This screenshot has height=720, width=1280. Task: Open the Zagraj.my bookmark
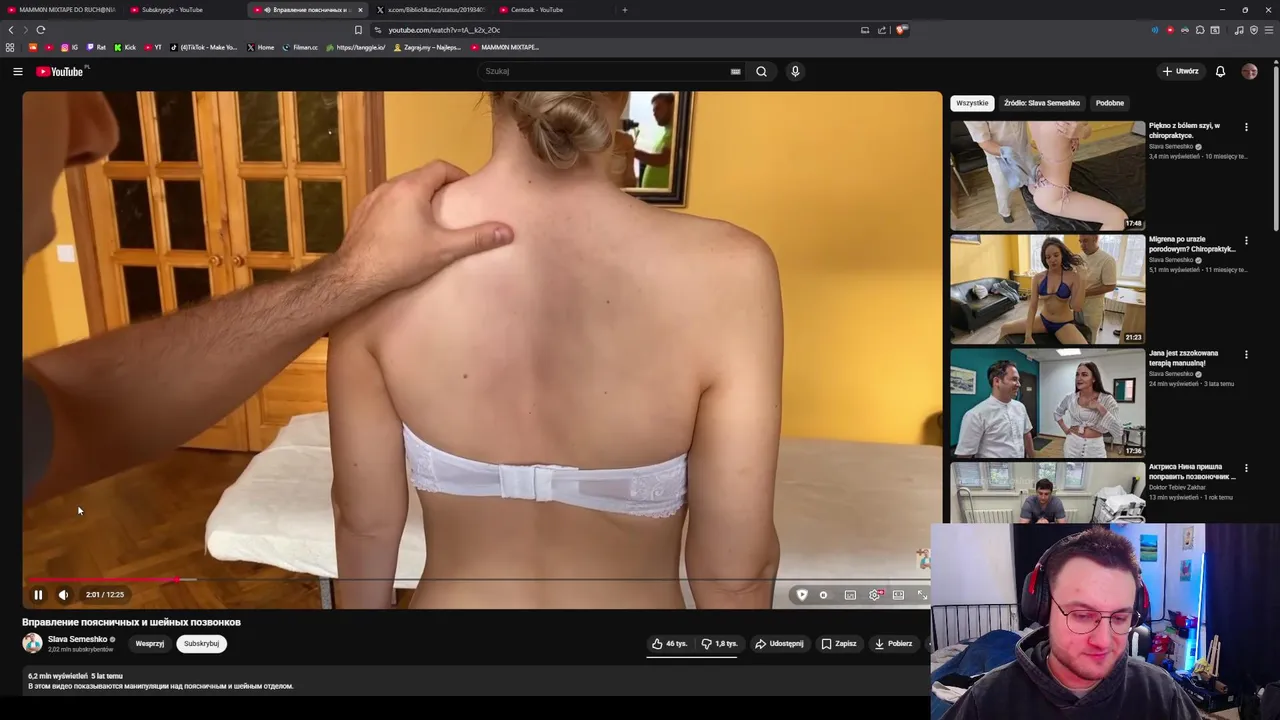427,47
